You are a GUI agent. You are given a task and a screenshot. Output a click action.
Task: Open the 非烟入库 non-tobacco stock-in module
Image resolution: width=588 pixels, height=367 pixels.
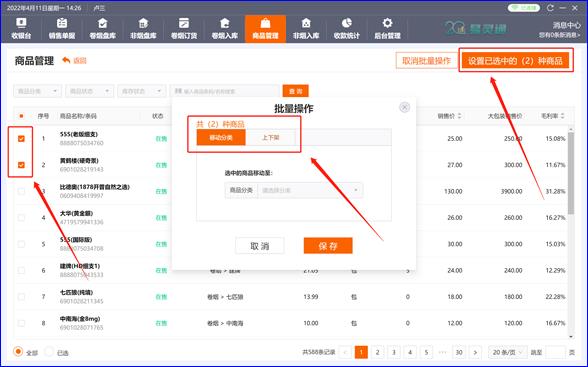[x=306, y=28]
